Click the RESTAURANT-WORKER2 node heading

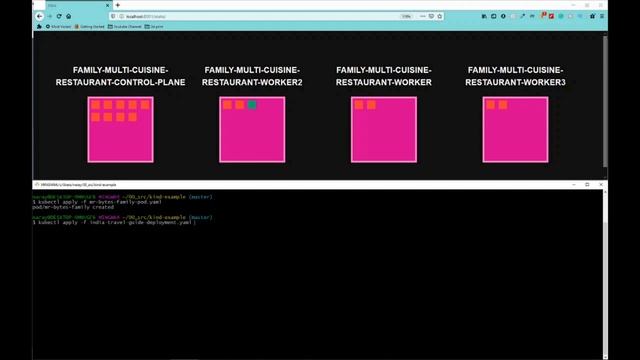tap(252, 76)
